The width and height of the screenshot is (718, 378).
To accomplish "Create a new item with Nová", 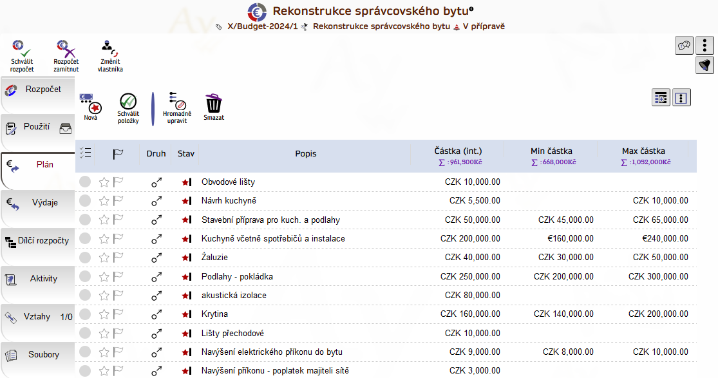I will click(x=90, y=104).
